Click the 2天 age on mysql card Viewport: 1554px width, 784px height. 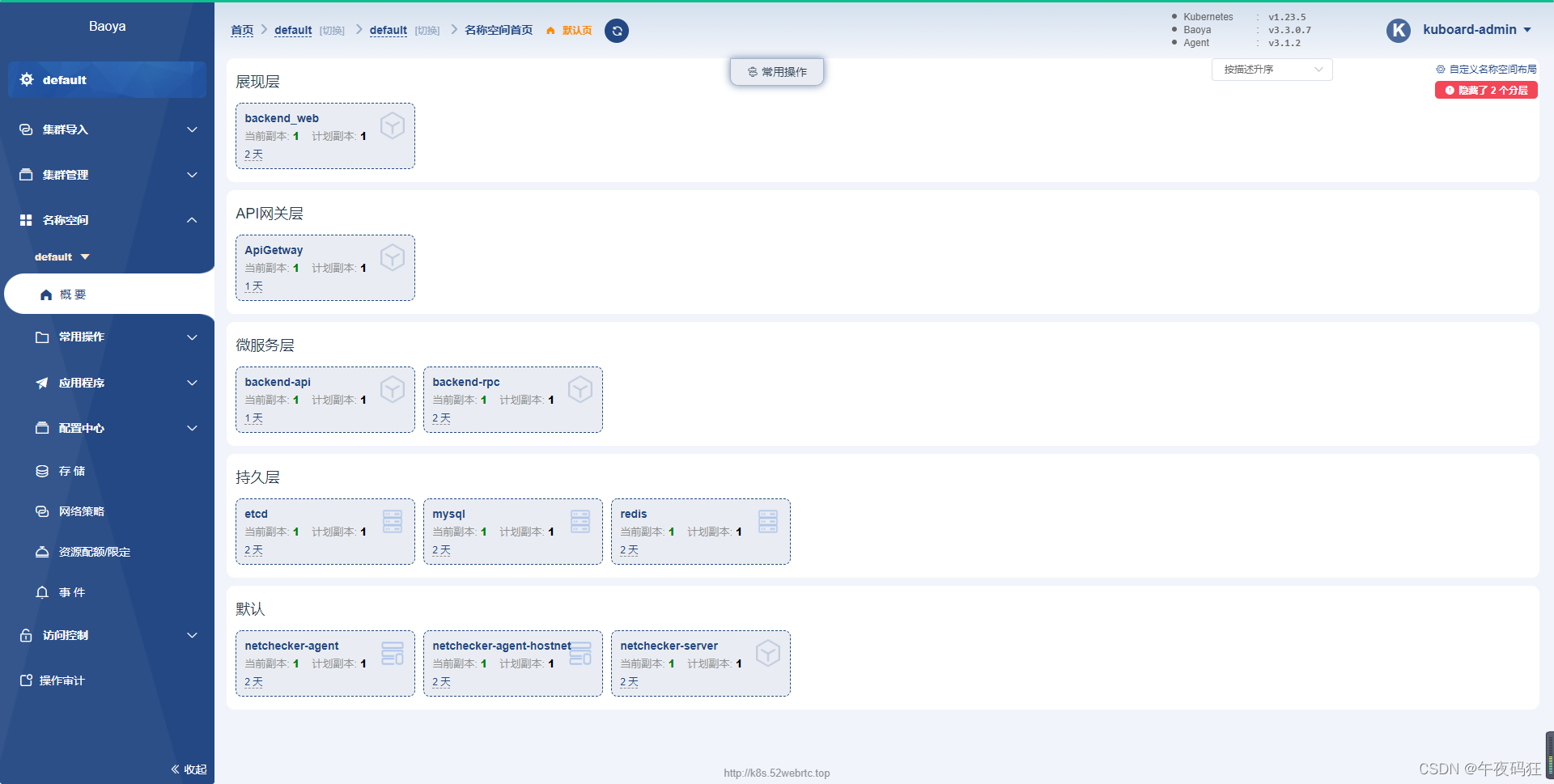(x=441, y=550)
